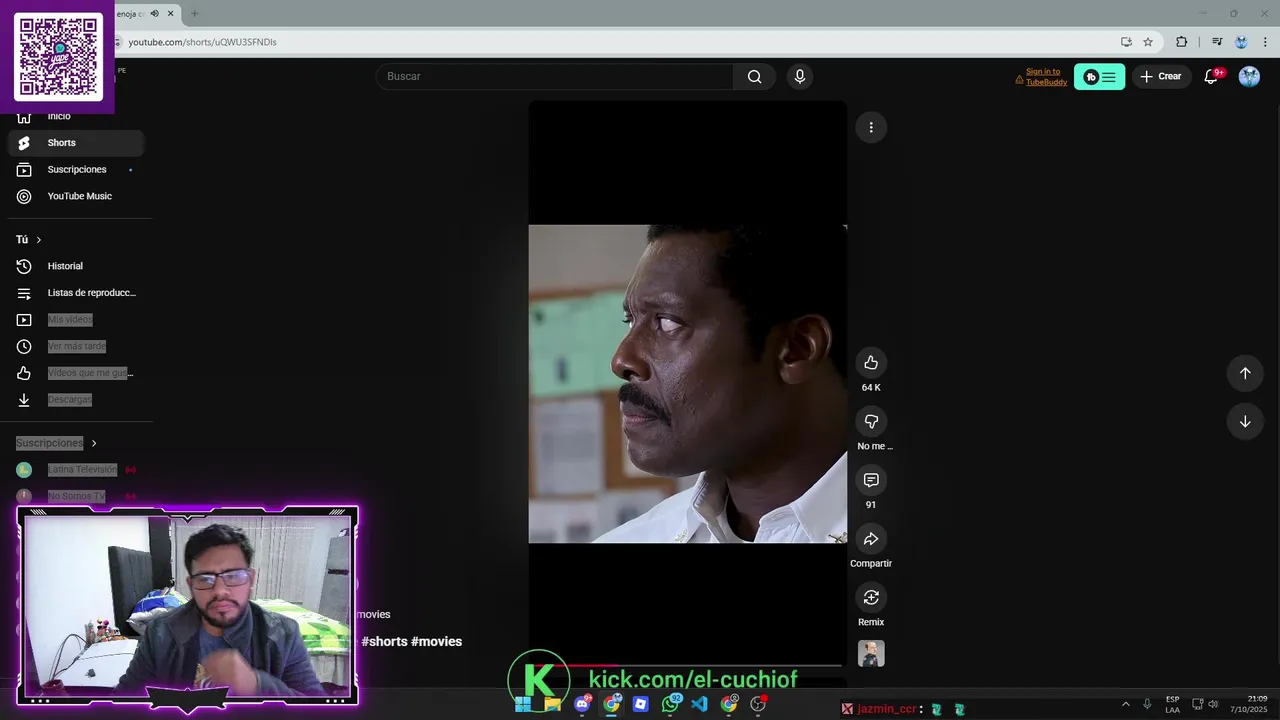The width and height of the screenshot is (1280, 720).
Task: Click the #shorts hashtag
Action: coord(384,641)
